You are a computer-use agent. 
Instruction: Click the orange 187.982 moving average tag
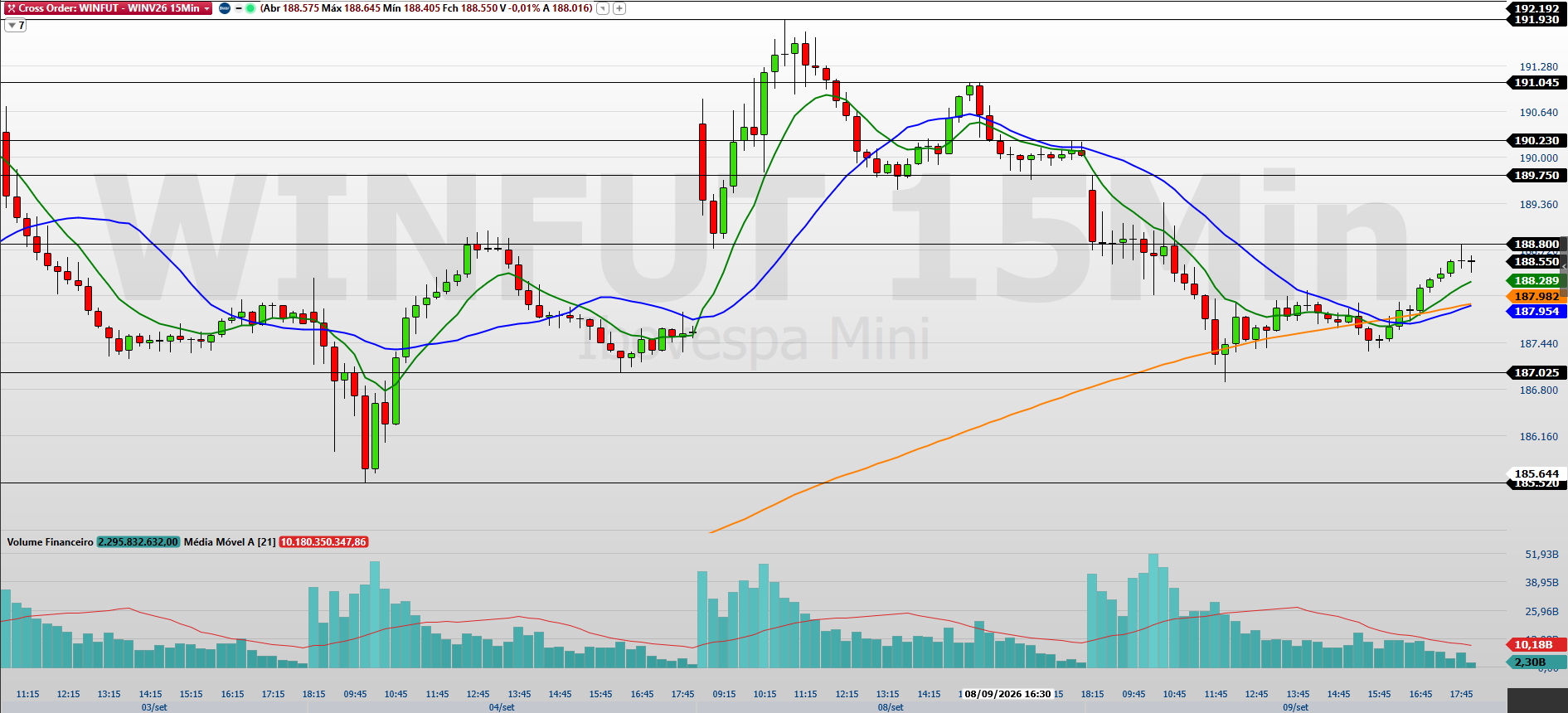tap(1536, 297)
